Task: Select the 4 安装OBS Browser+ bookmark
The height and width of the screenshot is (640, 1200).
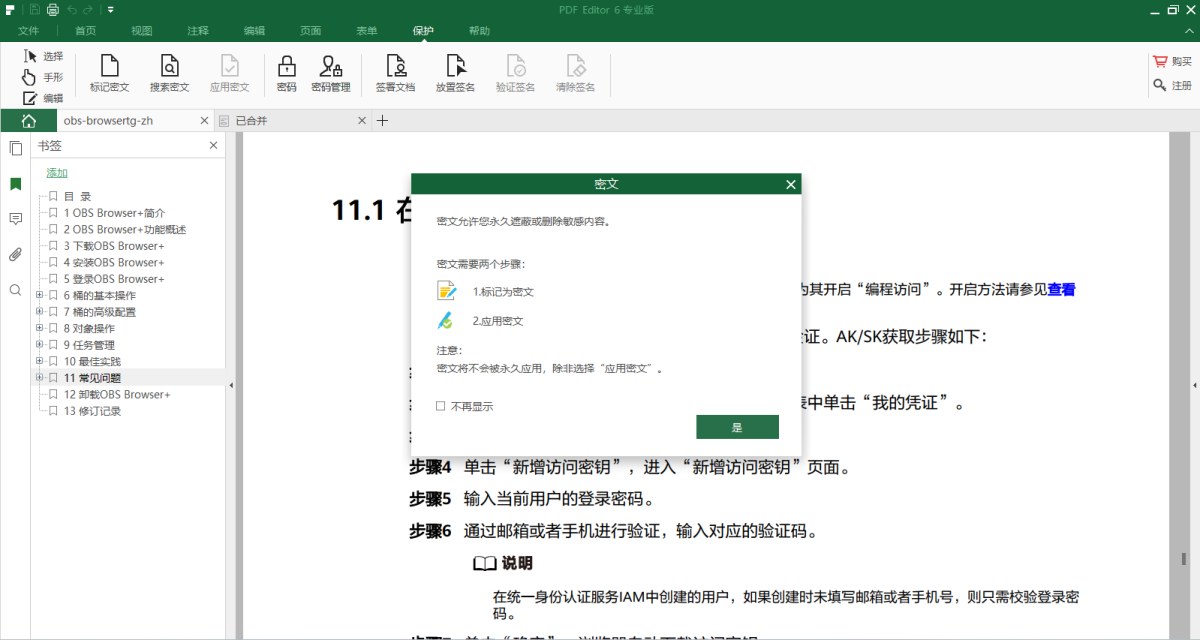Action: pyautogui.click(x=114, y=262)
